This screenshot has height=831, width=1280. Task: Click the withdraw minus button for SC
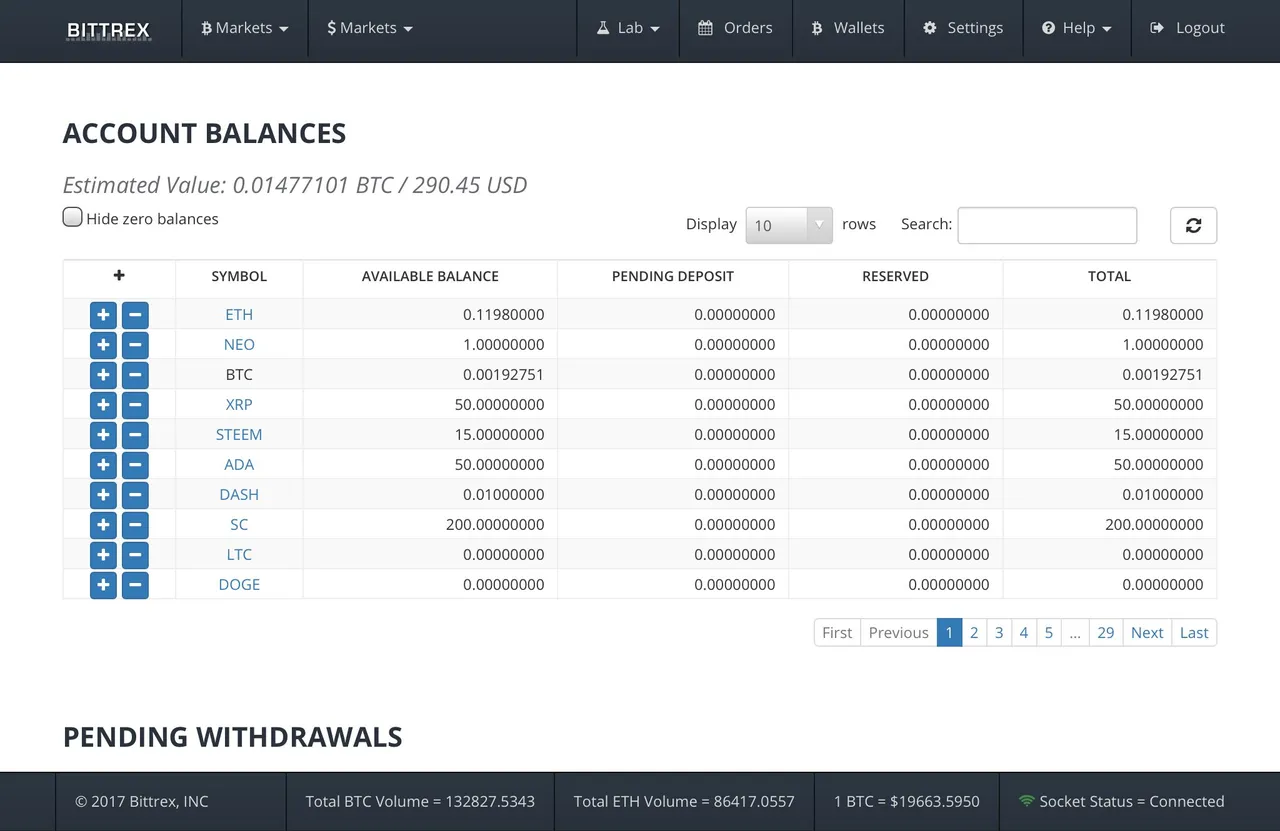[x=135, y=525]
